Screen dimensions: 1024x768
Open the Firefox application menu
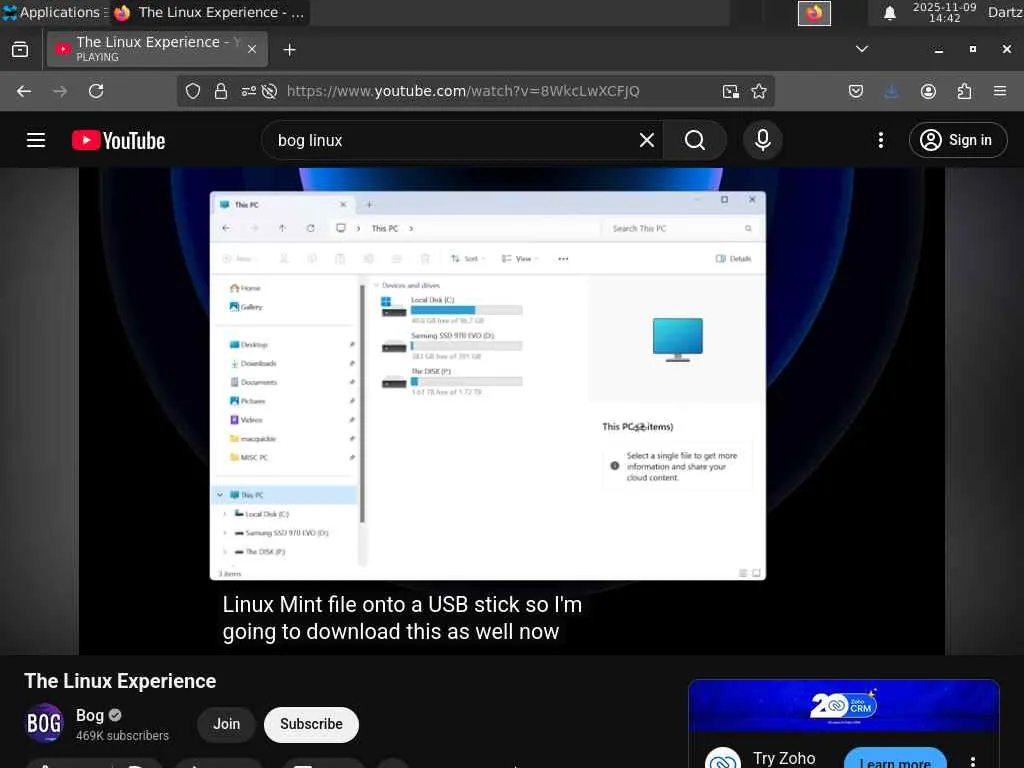[x=1000, y=91]
